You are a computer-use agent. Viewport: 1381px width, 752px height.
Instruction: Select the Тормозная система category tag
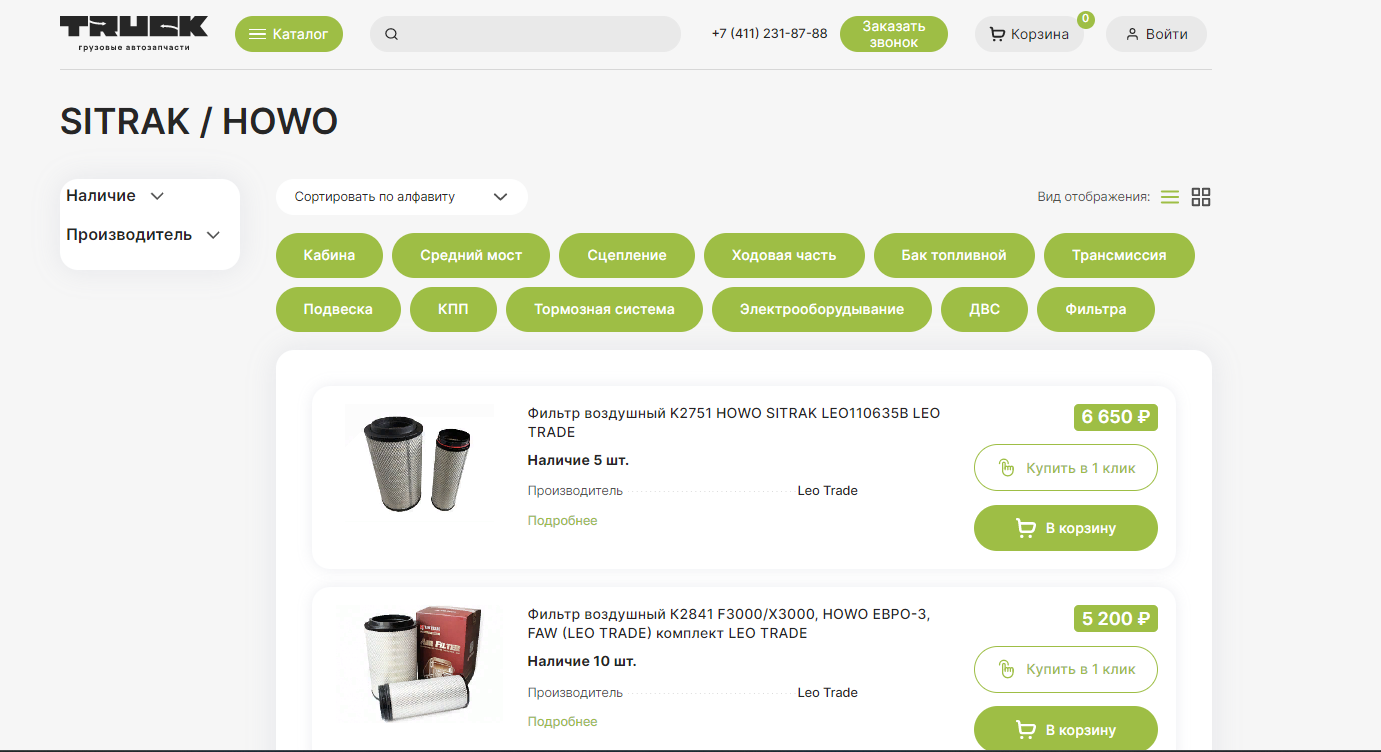(604, 309)
